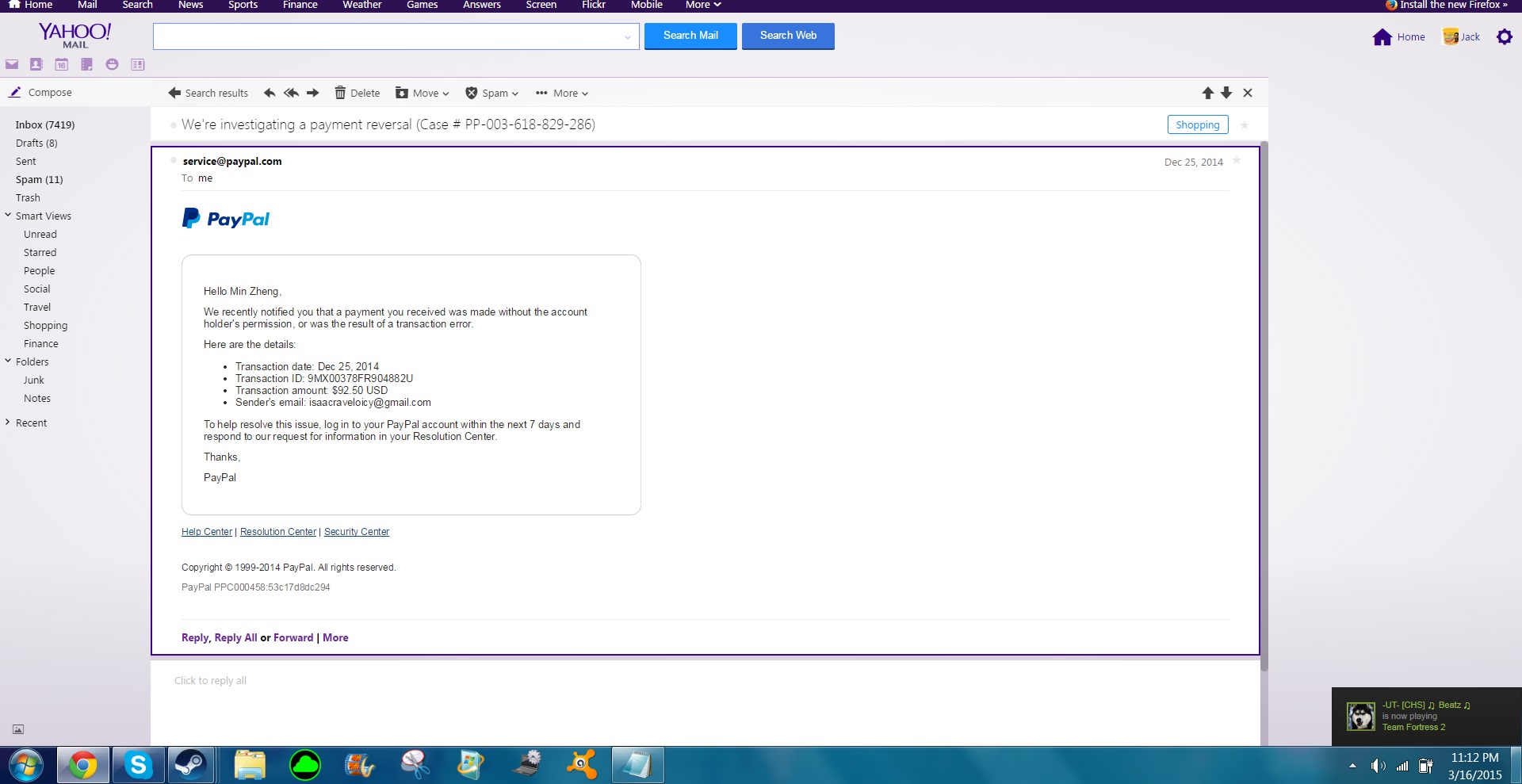The height and width of the screenshot is (784, 1522).
Task: Star the conversation next to the Shopping tag
Action: click(x=1245, y=125)
